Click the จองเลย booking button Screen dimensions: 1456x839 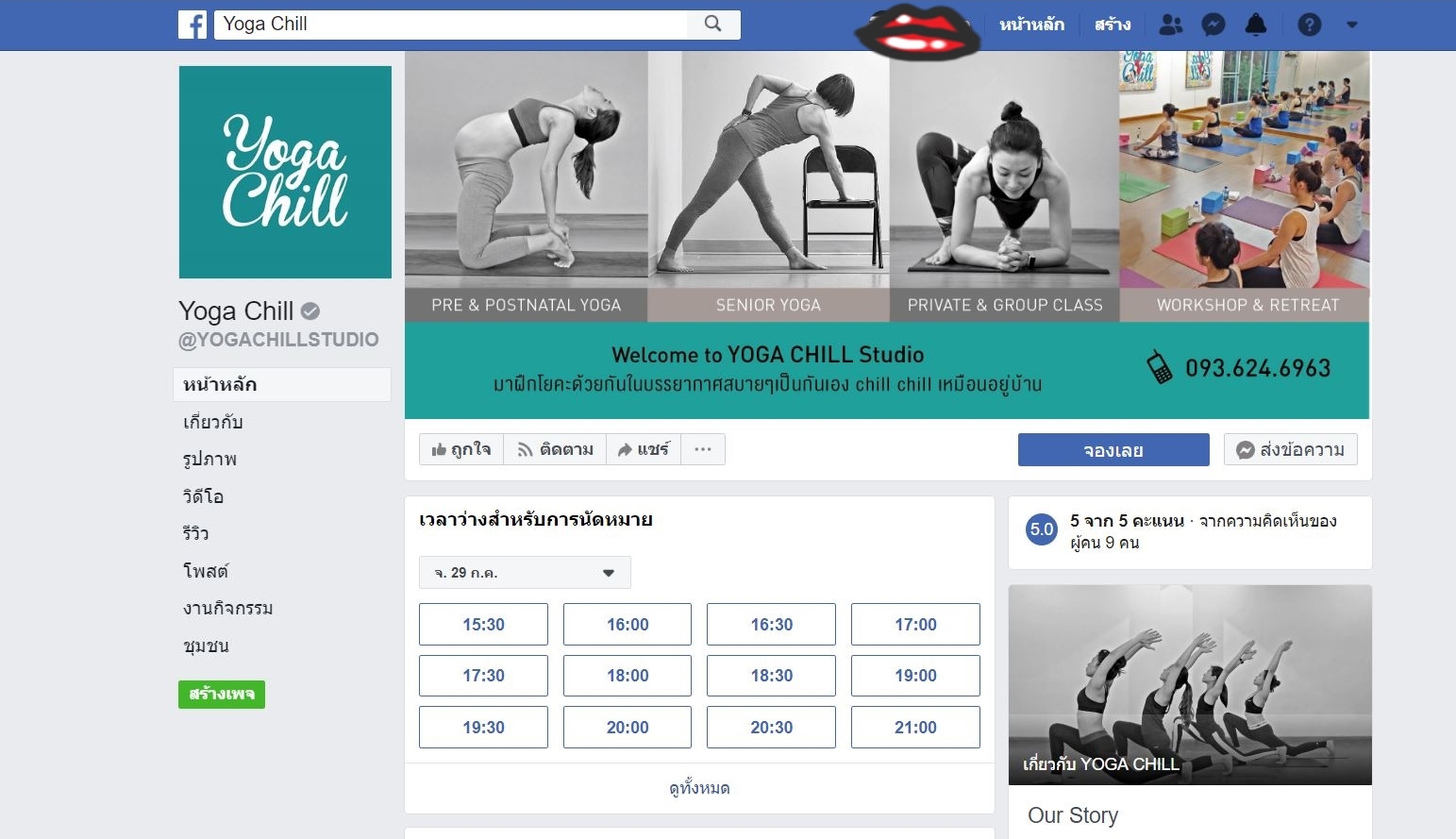1113,450
